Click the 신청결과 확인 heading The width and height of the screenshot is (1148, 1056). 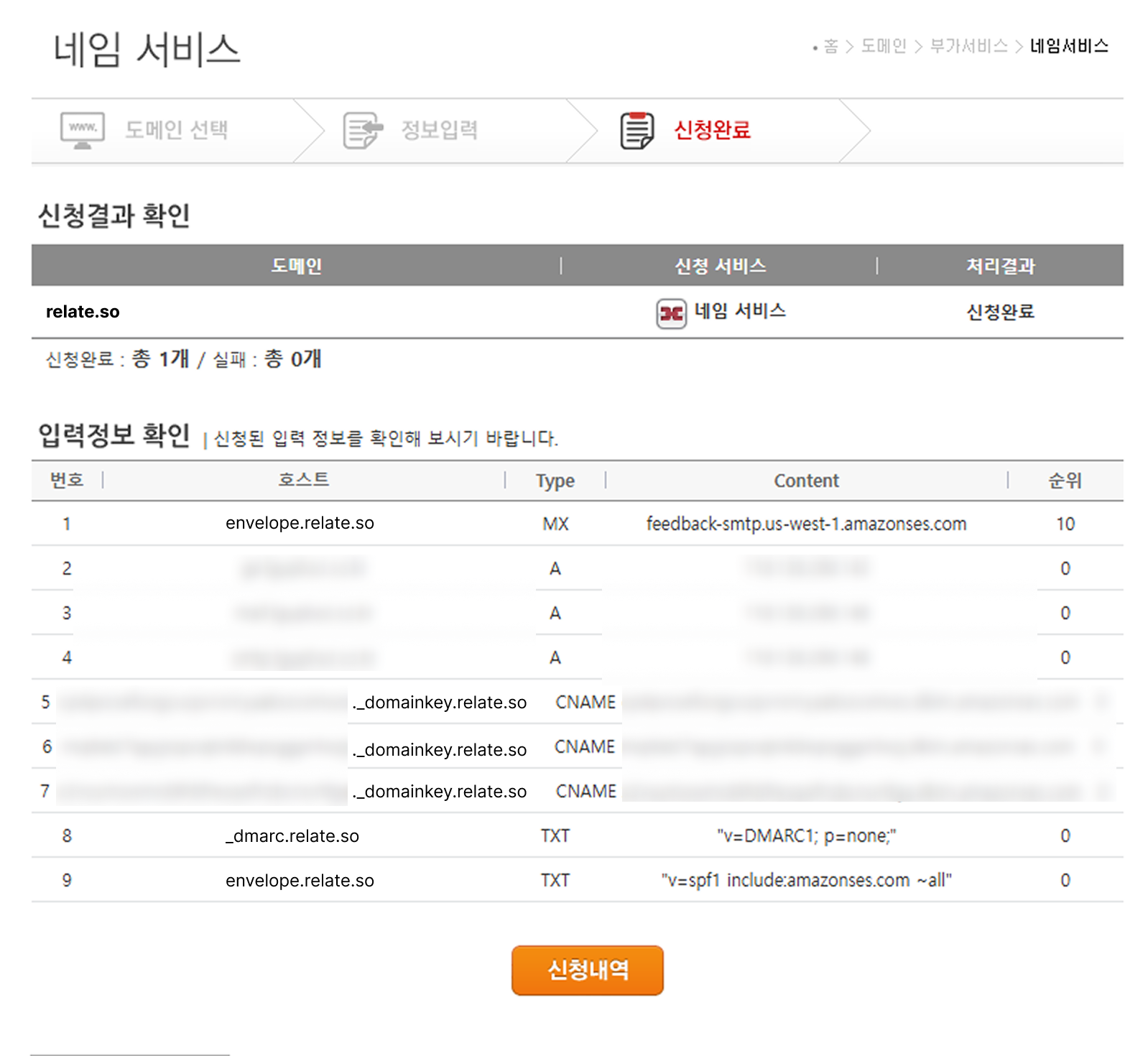tap(114, 215)
